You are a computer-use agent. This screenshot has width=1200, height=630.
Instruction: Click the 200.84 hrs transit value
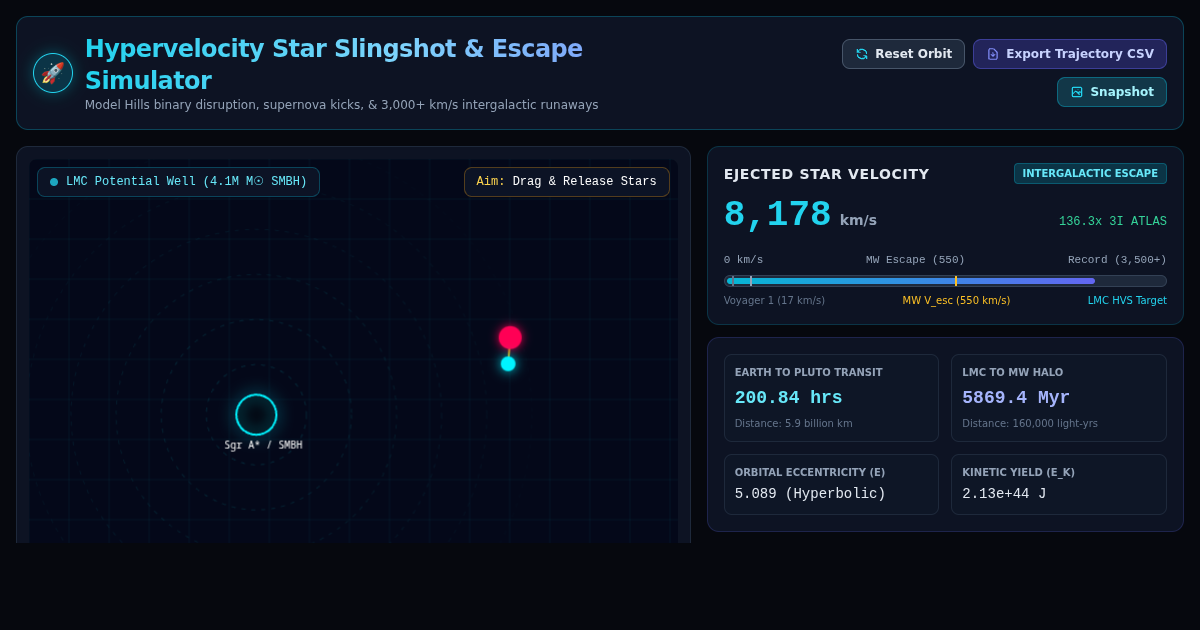pyautogui.click(x=789, y=398)
